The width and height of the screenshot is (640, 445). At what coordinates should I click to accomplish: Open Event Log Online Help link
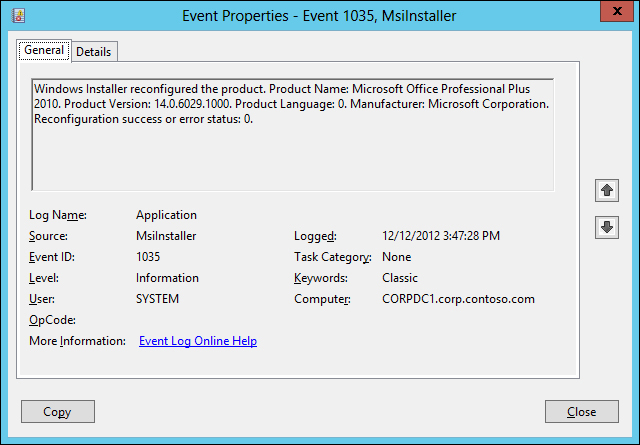[x=198, y=341]
